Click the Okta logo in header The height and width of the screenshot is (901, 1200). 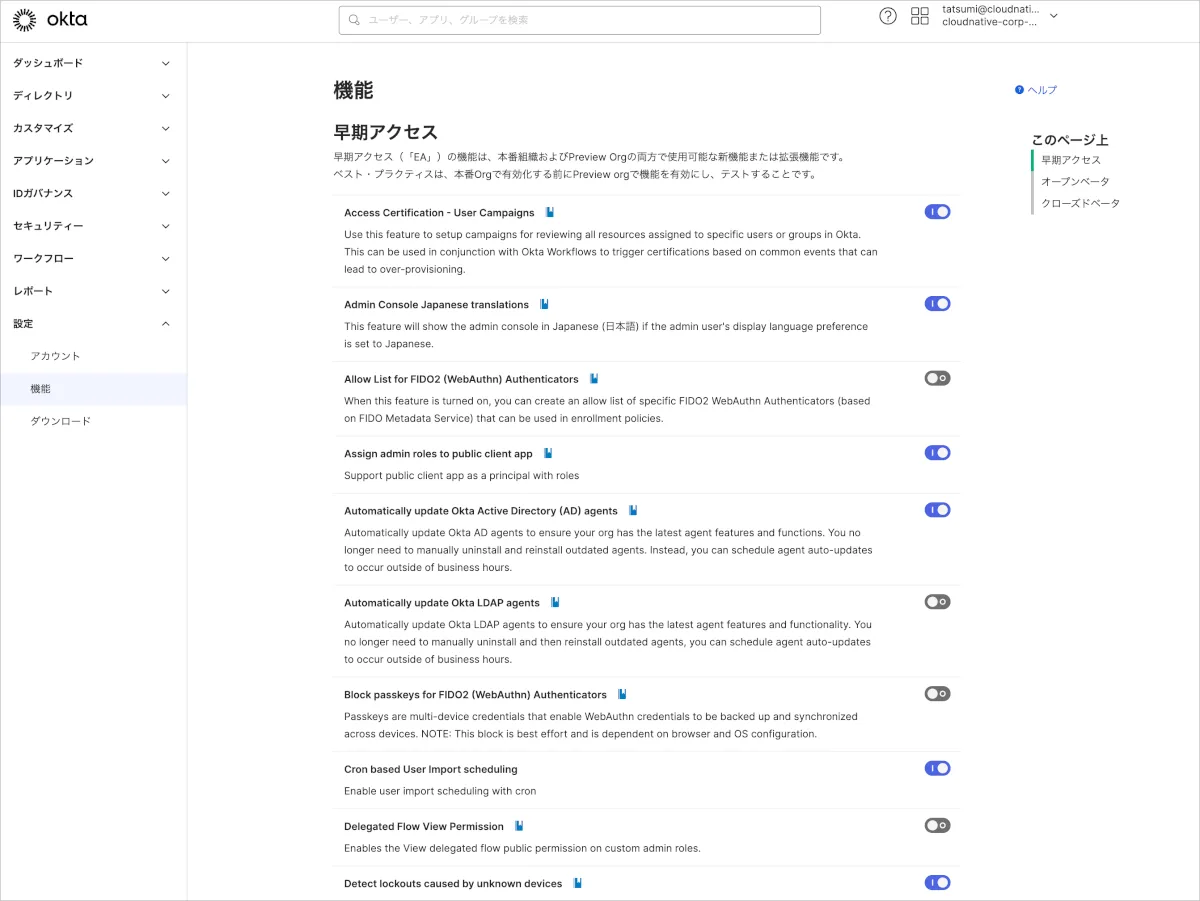click(x=50, y=19)
